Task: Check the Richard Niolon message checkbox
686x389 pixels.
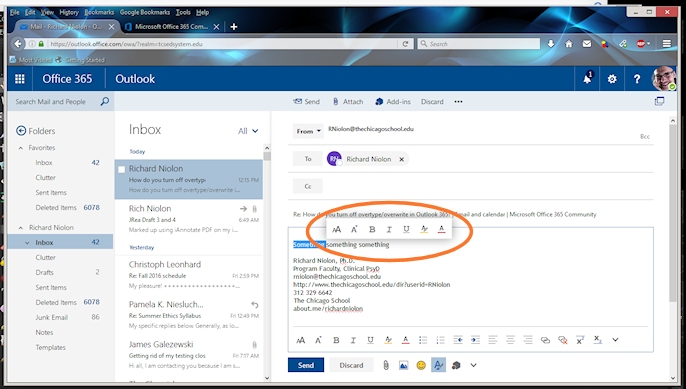Action: point(122,169)
